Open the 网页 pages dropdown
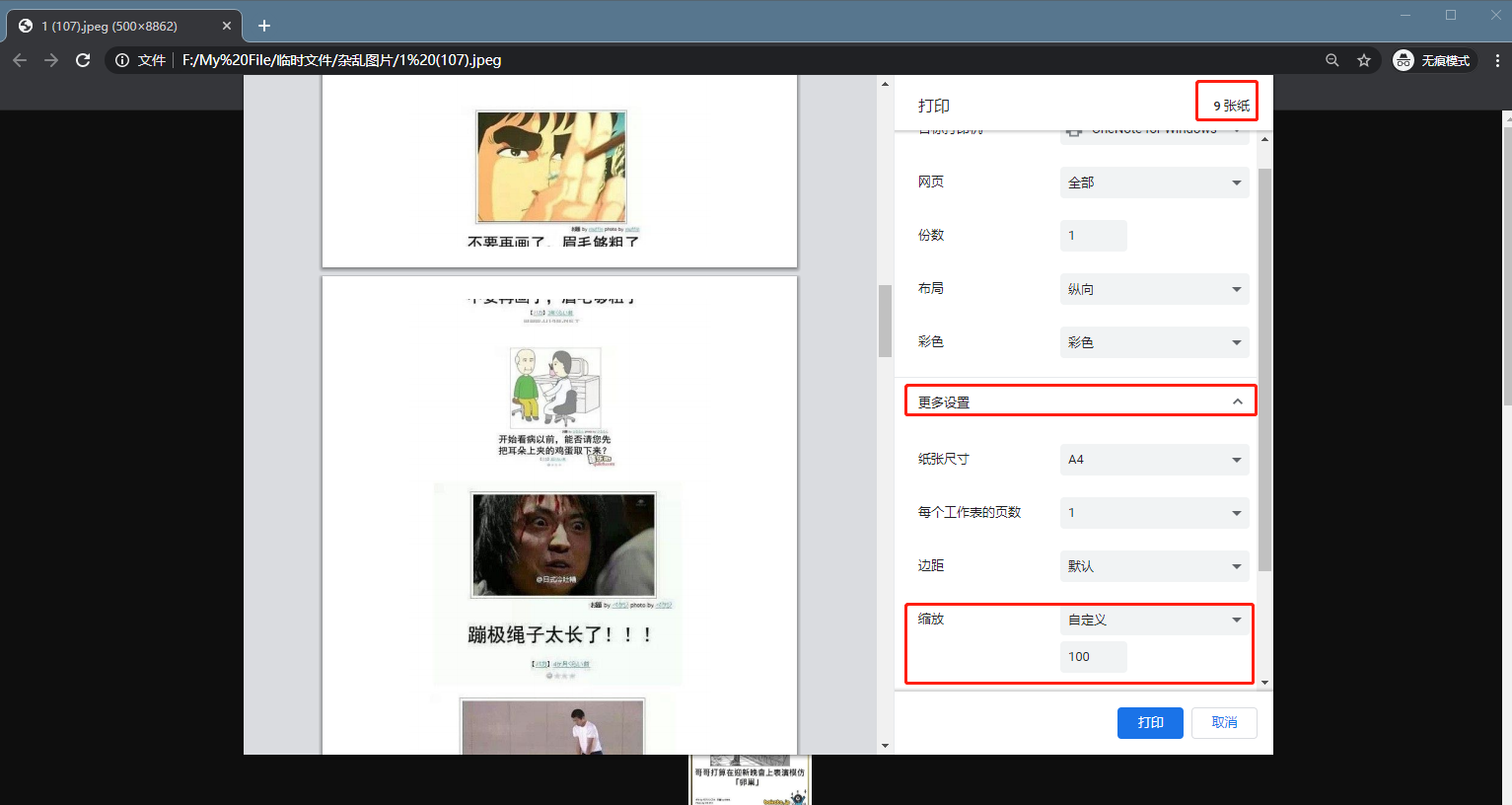This screenshot has width=1512, height=805. point(1154,183)
